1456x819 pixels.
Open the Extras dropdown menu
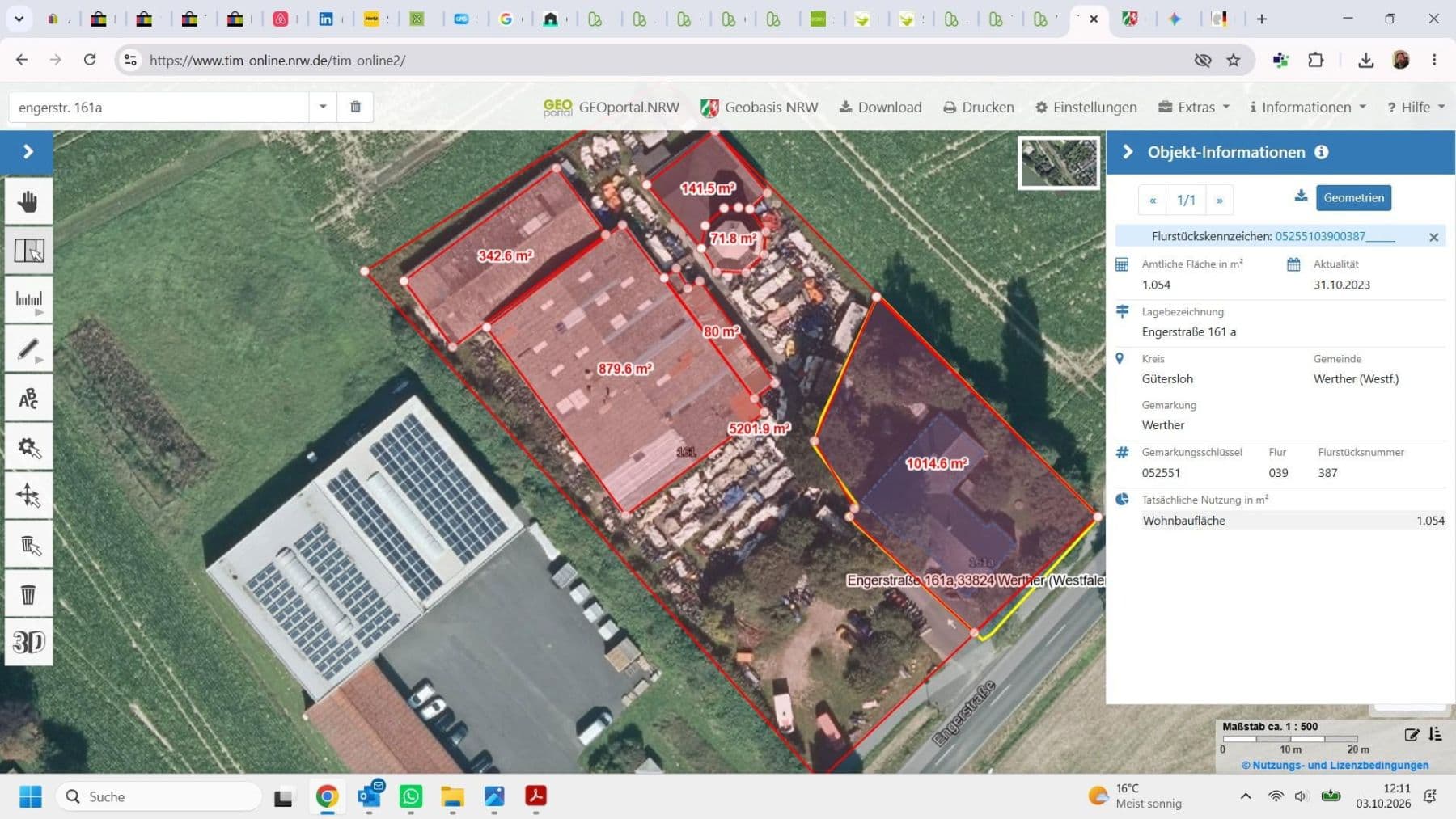point(1193,107)
